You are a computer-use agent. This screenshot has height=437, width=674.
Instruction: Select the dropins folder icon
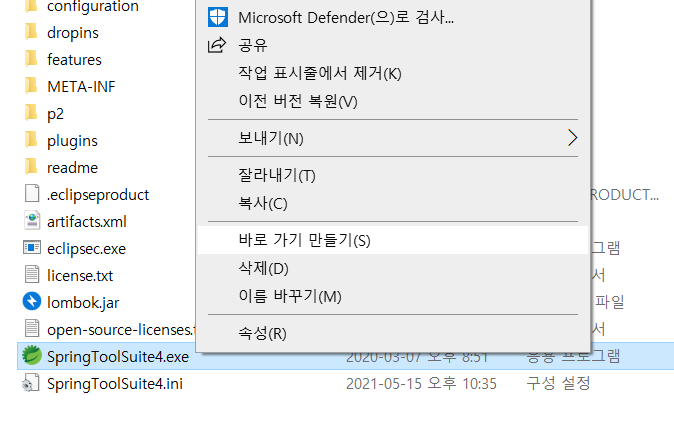31,32
